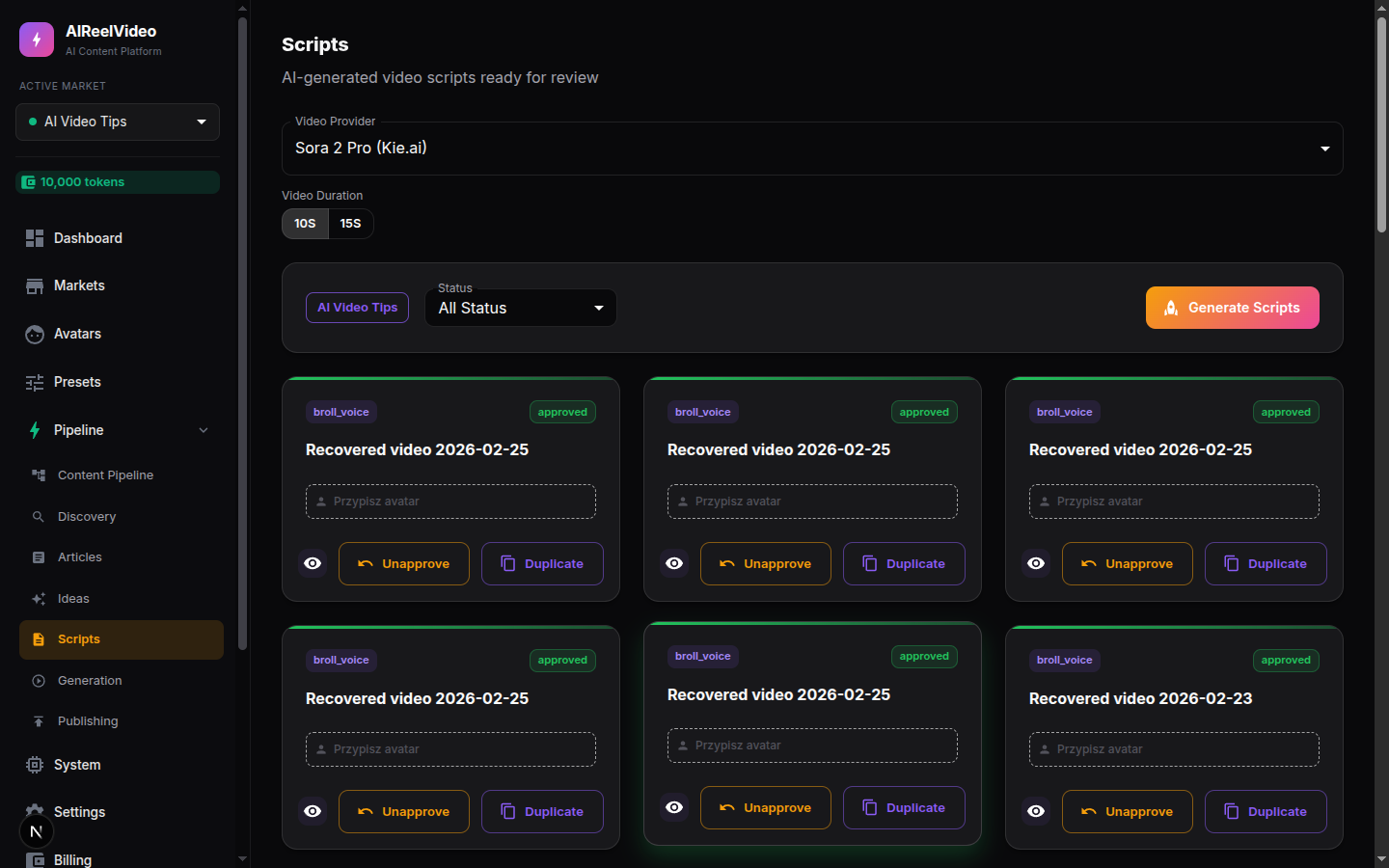Show preview of Recovered video 2026-02-23 script
1389x868 pixels.
coord(1036,811)
